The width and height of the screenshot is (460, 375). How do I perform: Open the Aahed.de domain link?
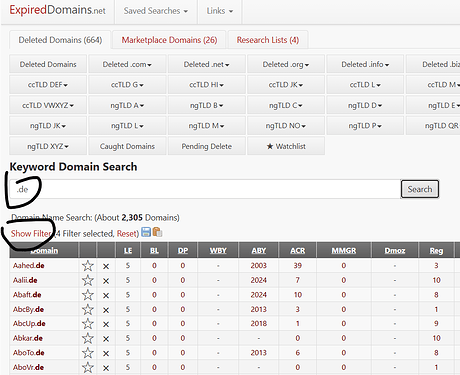29,266
